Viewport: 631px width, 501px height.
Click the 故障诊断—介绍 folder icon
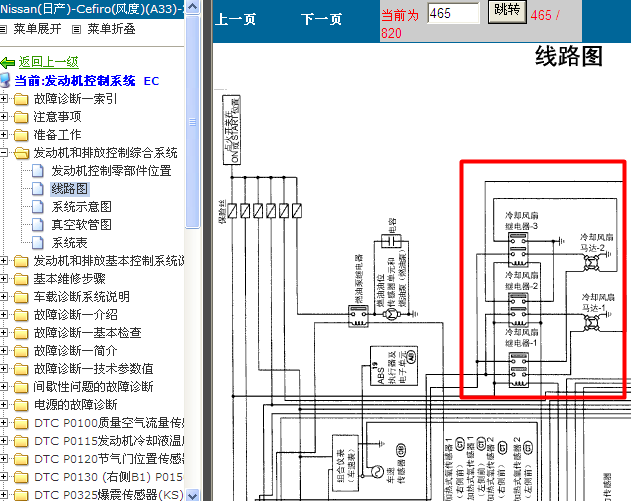pos(21,315)
